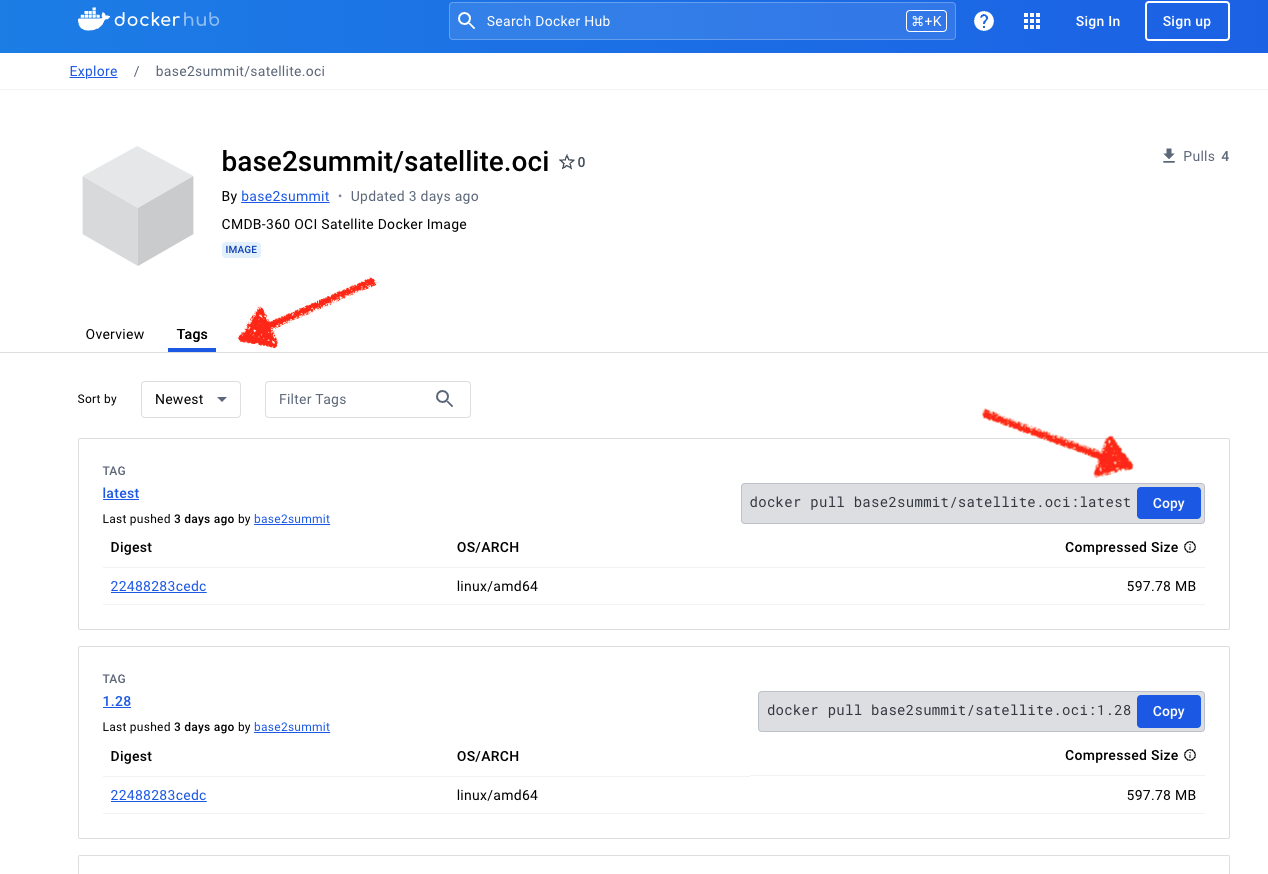Click the Compressed Size info icon for 1.28
This screenshot has width=1268, height=874.
point(1190,755)
